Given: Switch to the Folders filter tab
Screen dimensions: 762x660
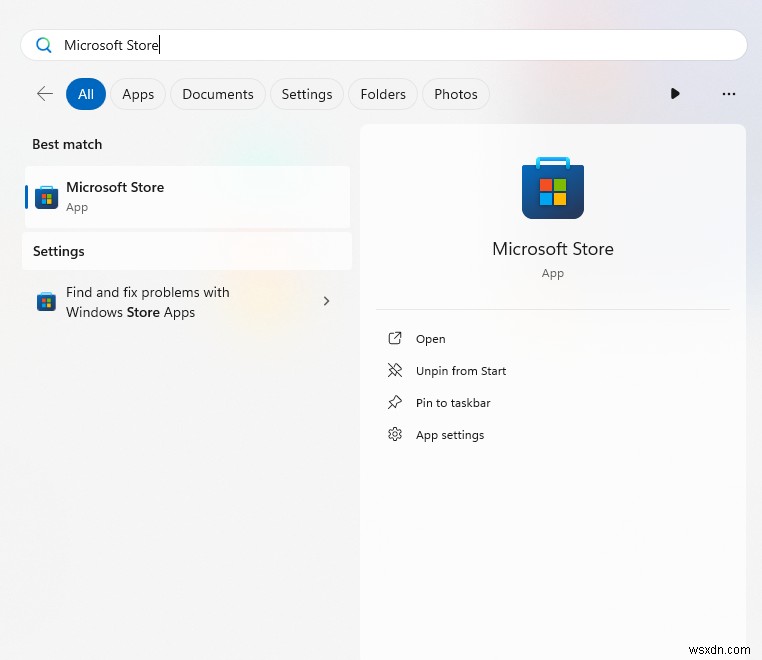Looking at the screenshot, I should click(x=383, y=94).
